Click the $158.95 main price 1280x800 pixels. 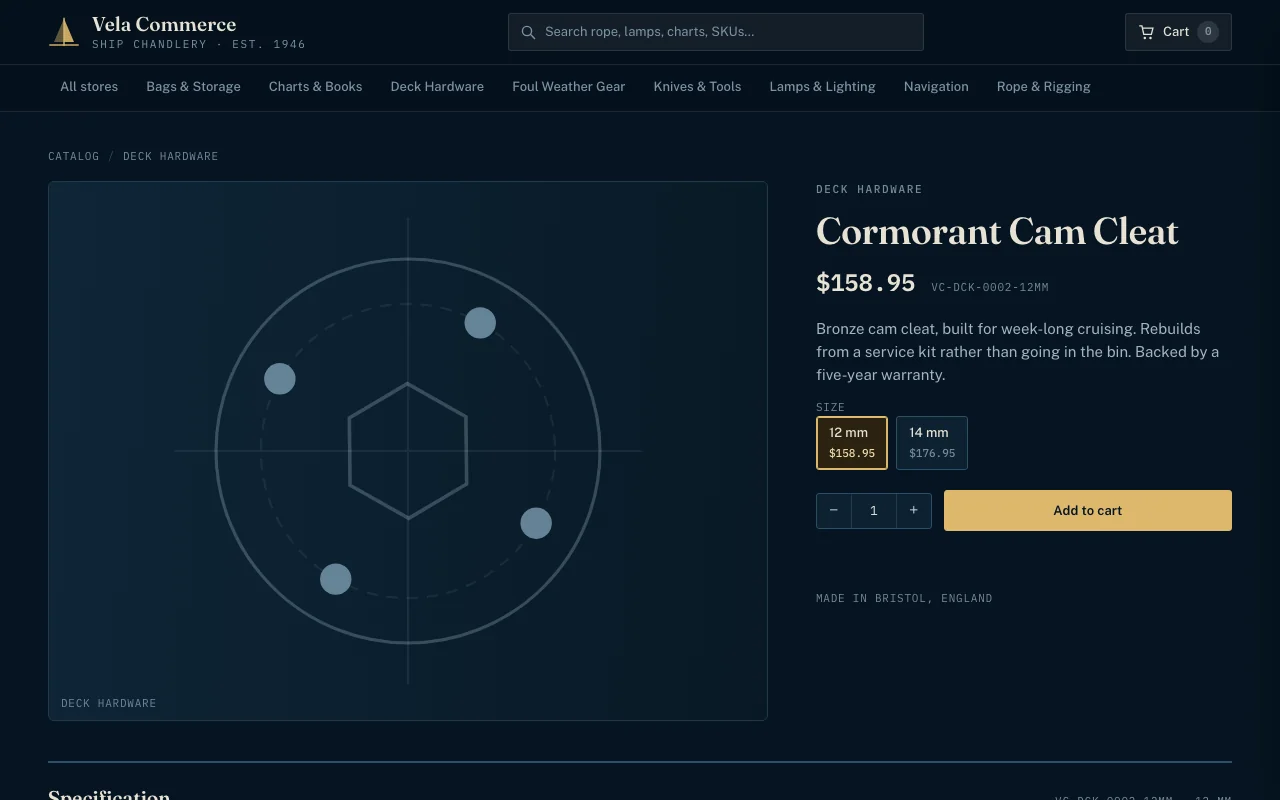pos(865,283)
